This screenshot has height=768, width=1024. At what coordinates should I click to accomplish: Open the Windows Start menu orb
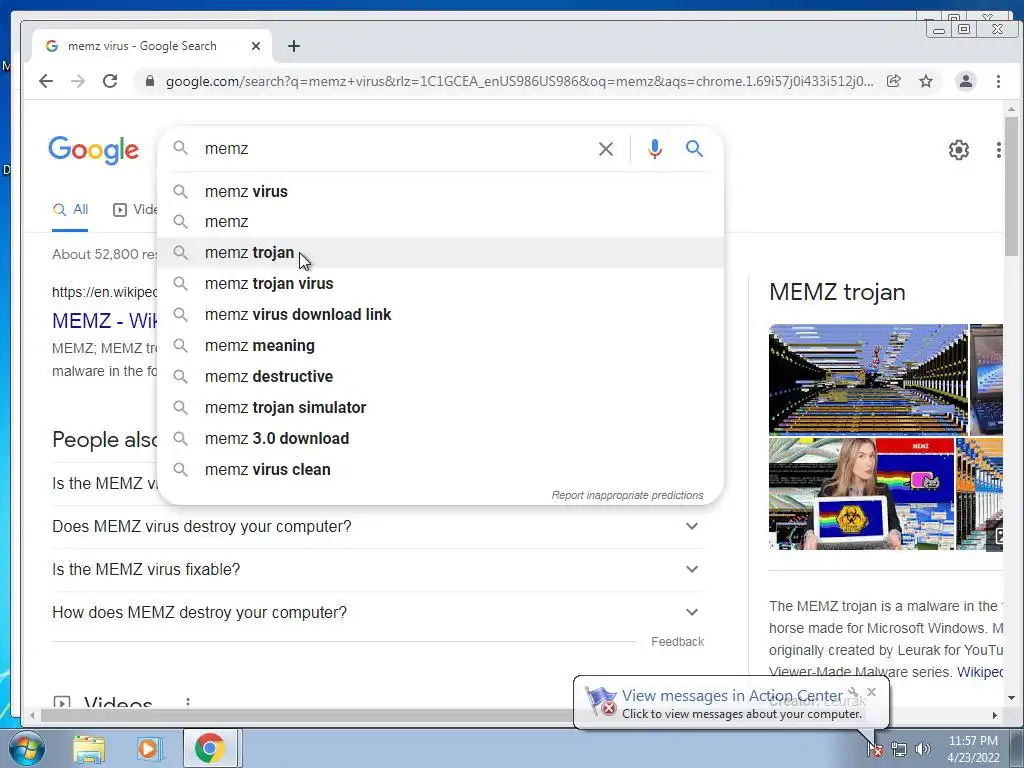pyautogui.click(x=25, y=748)
